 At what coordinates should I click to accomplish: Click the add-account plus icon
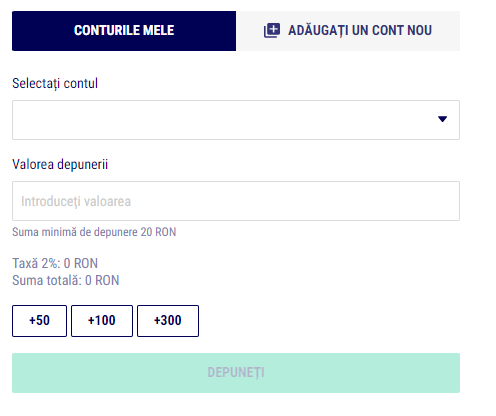(272, 31)
